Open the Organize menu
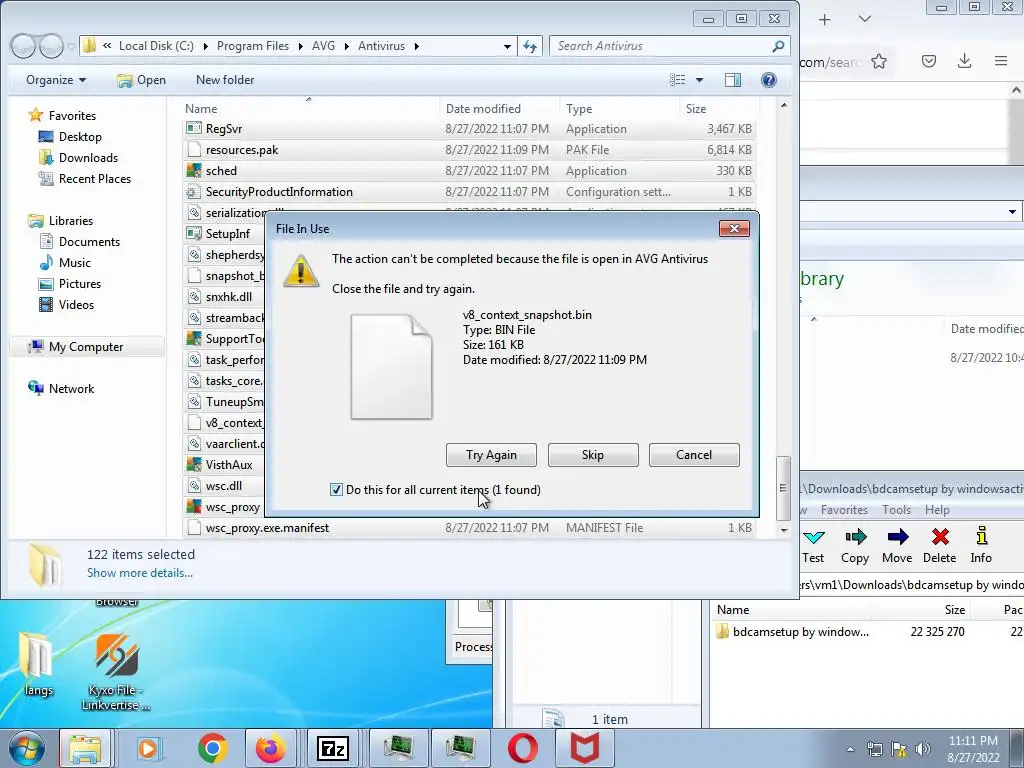1024x768 pixels. 56,80
